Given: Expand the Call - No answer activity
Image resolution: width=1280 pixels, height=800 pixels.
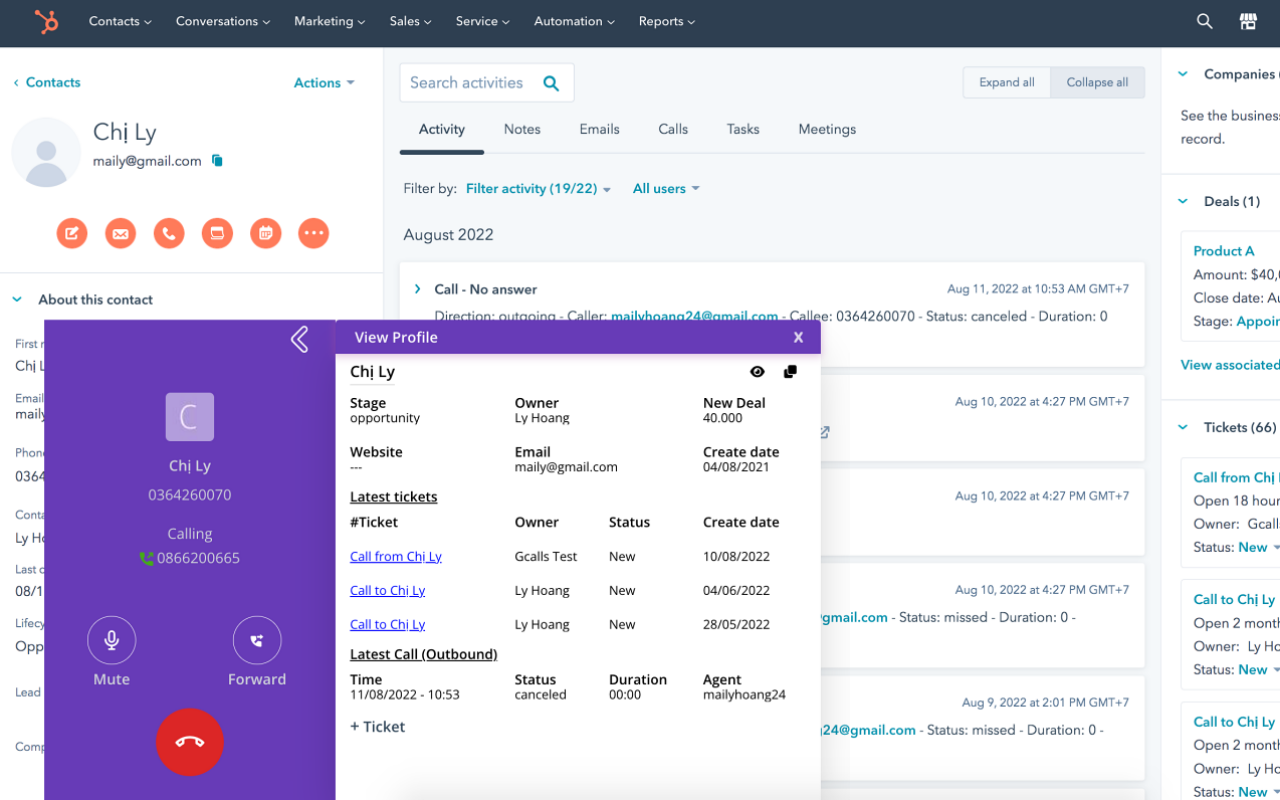Looking at the screenshot, I should [x=418, y=289].
